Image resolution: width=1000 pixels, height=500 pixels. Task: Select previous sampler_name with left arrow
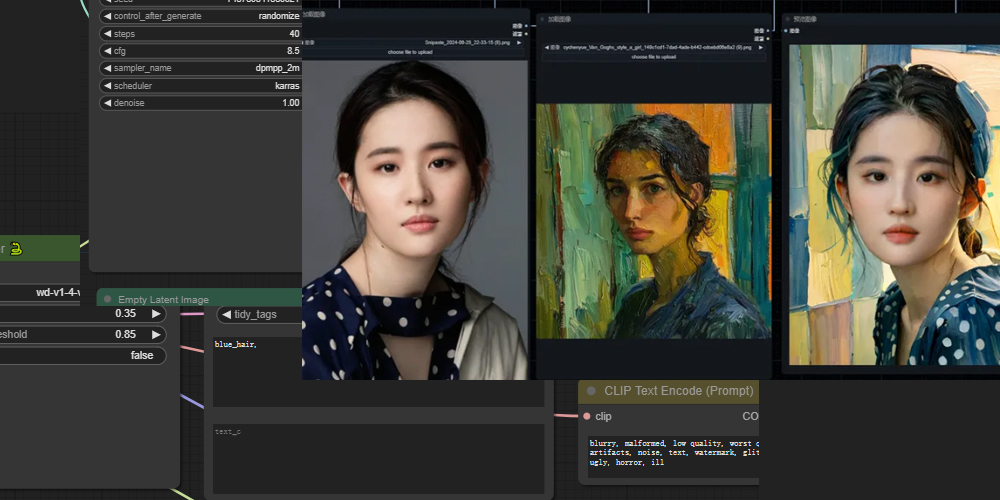(107, 68)
